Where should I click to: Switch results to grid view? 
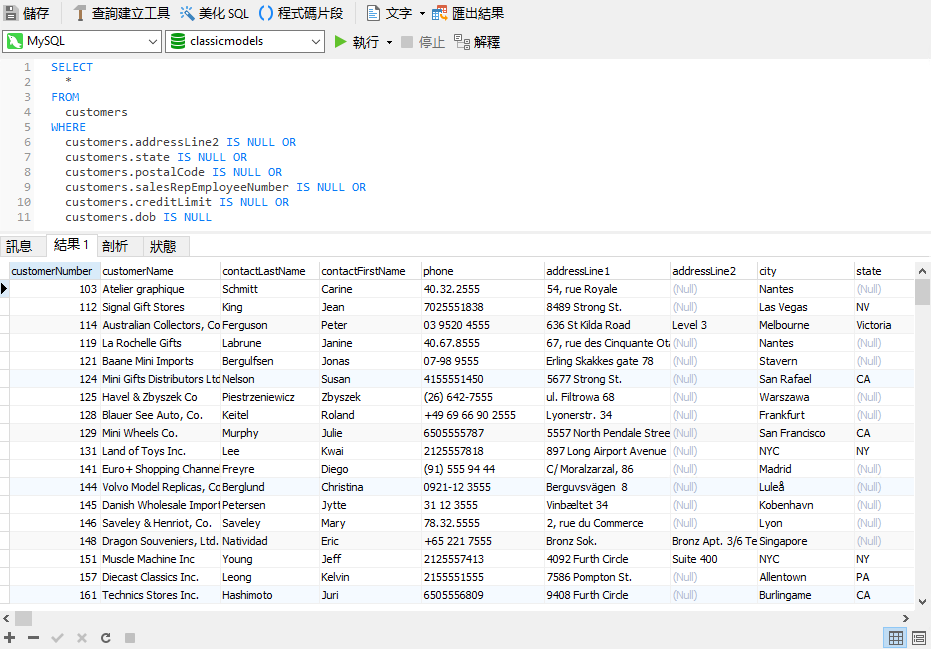(x=895, y=637)
